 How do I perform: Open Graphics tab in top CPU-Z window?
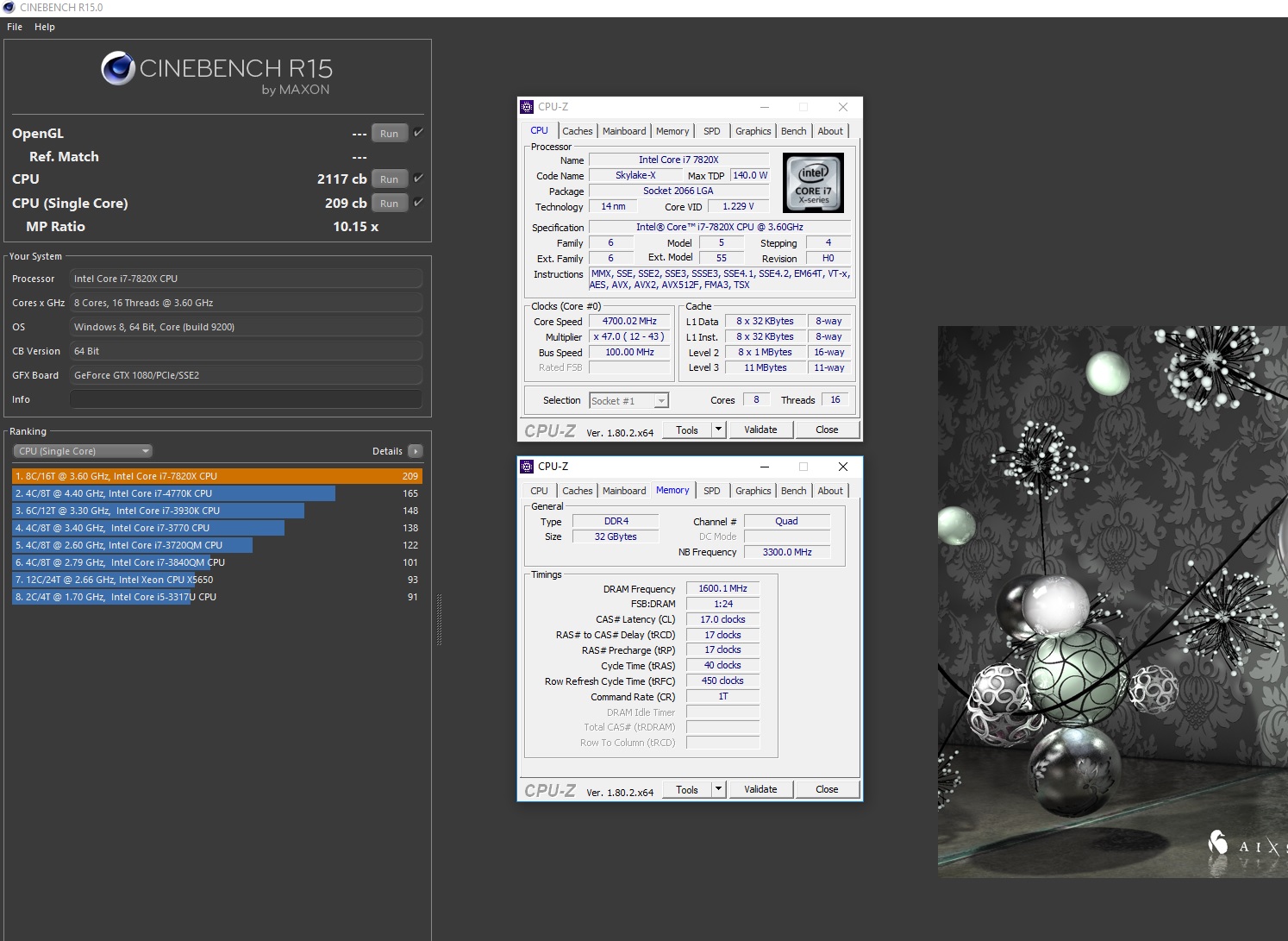(753, 131)
